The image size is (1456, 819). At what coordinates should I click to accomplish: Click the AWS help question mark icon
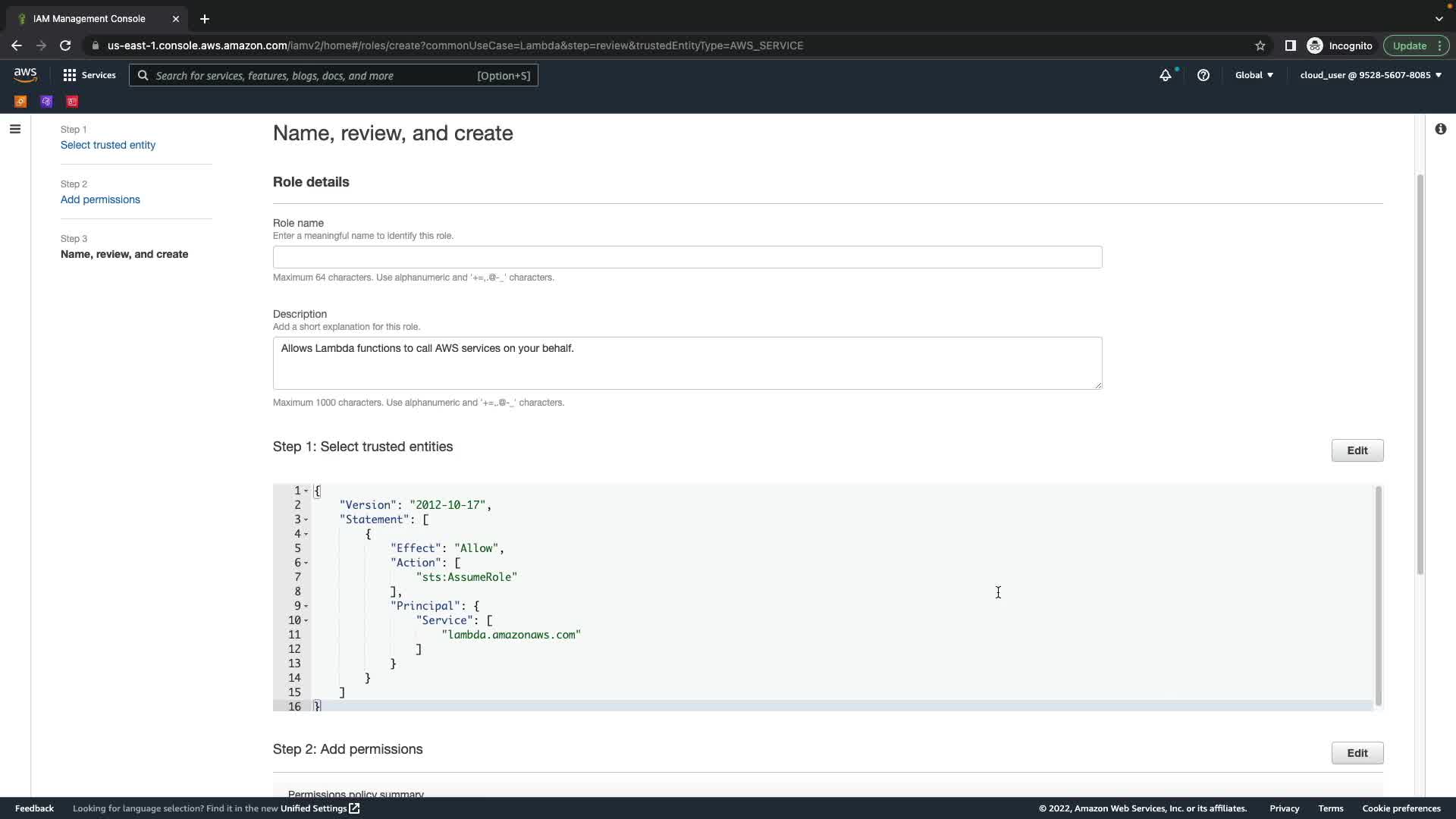point(1203,75)
